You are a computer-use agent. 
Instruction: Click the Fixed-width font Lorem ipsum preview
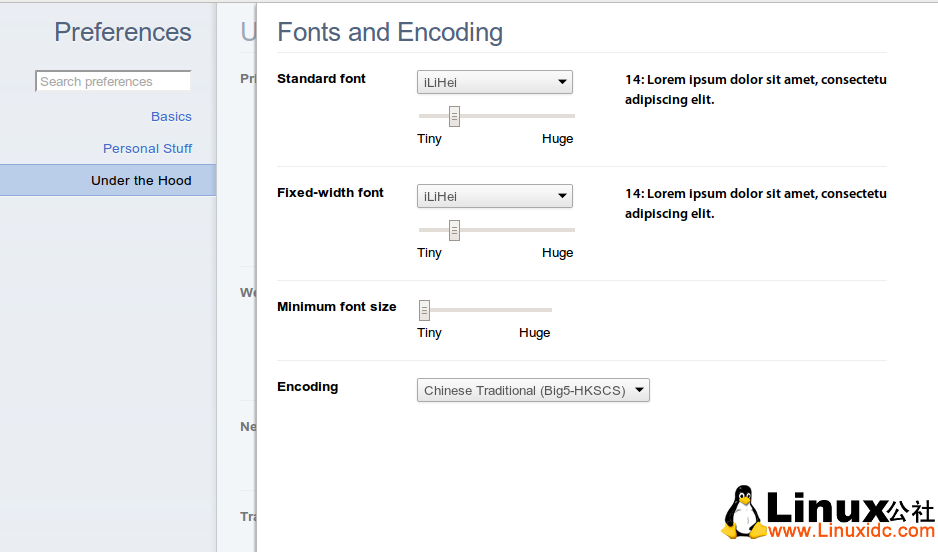click(x=755, y=204)
